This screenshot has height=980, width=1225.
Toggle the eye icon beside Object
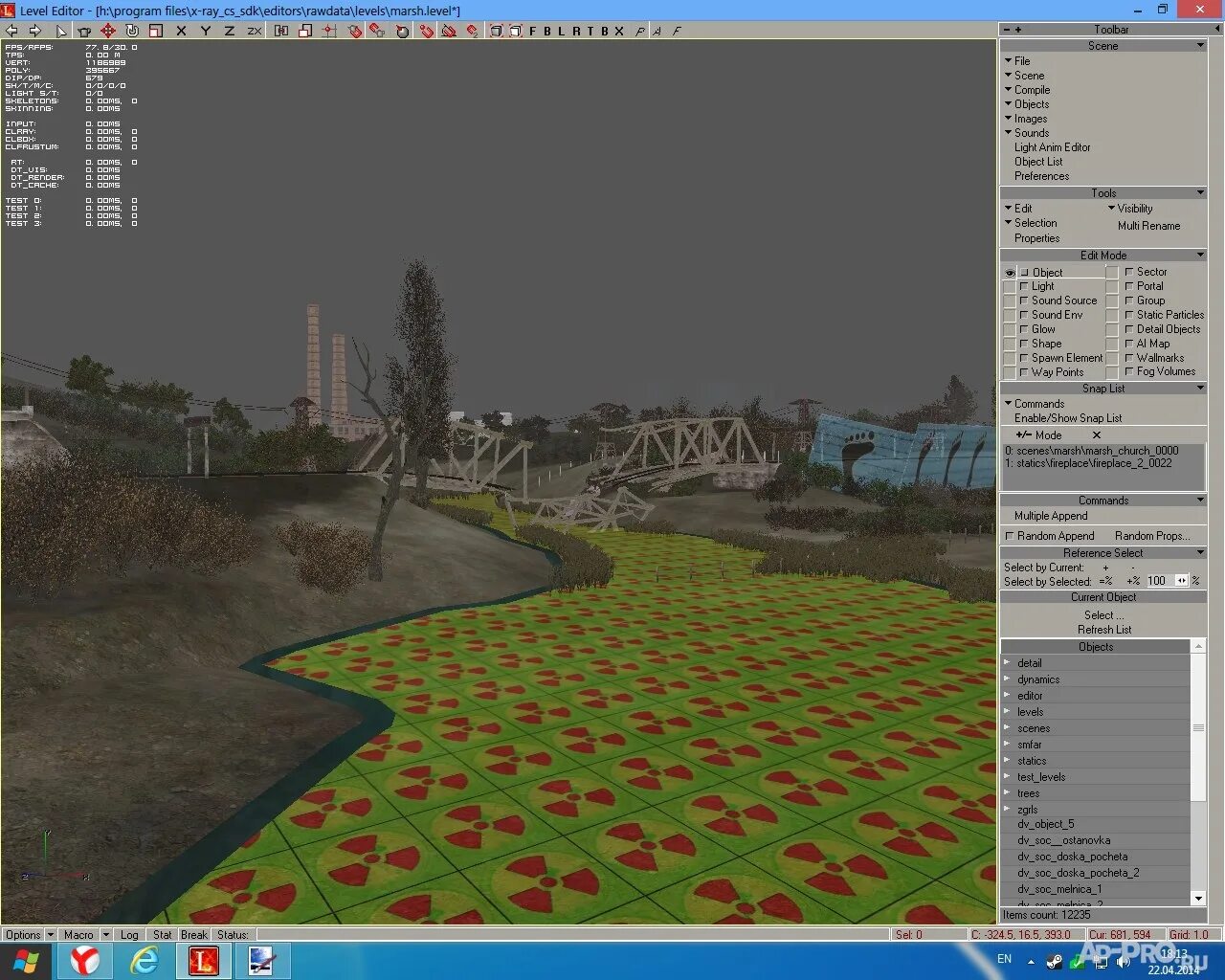pyautogui.click(x=1010, y=273)
